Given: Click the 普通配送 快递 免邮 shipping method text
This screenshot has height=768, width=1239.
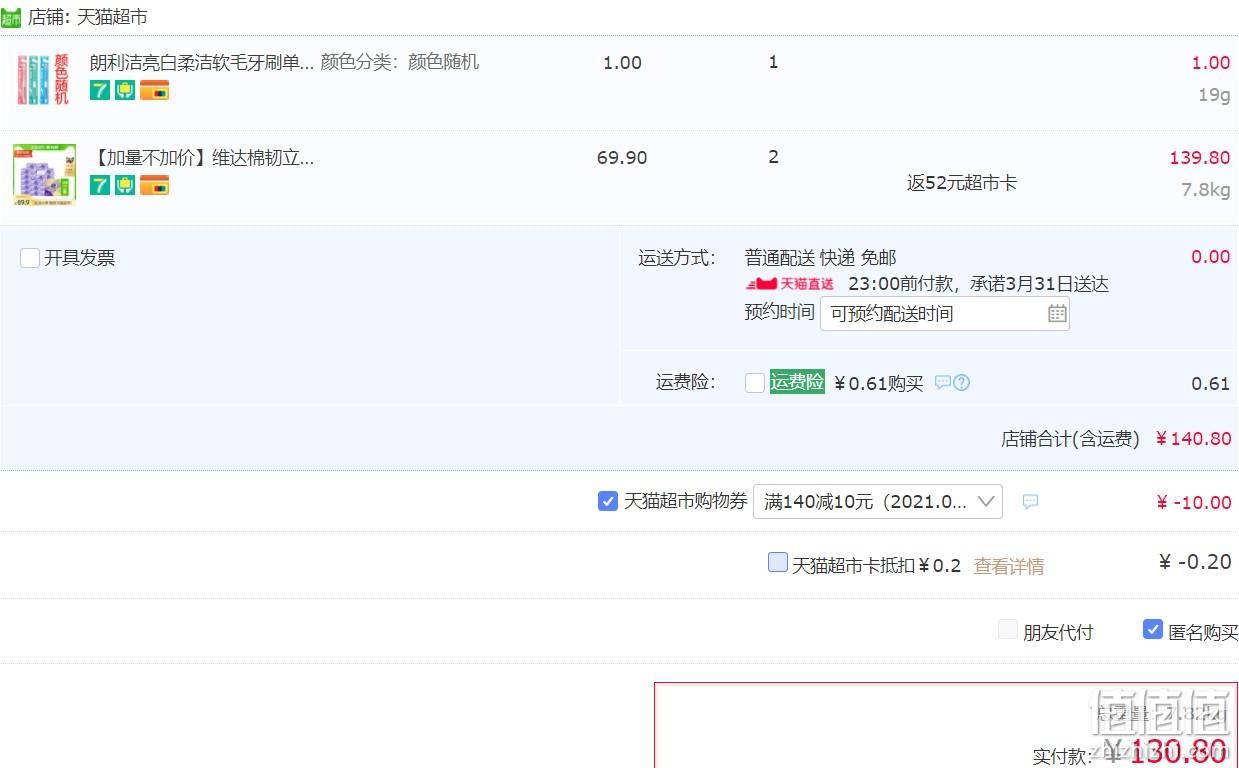Looking at the screenshot, I should coord(820,258).
